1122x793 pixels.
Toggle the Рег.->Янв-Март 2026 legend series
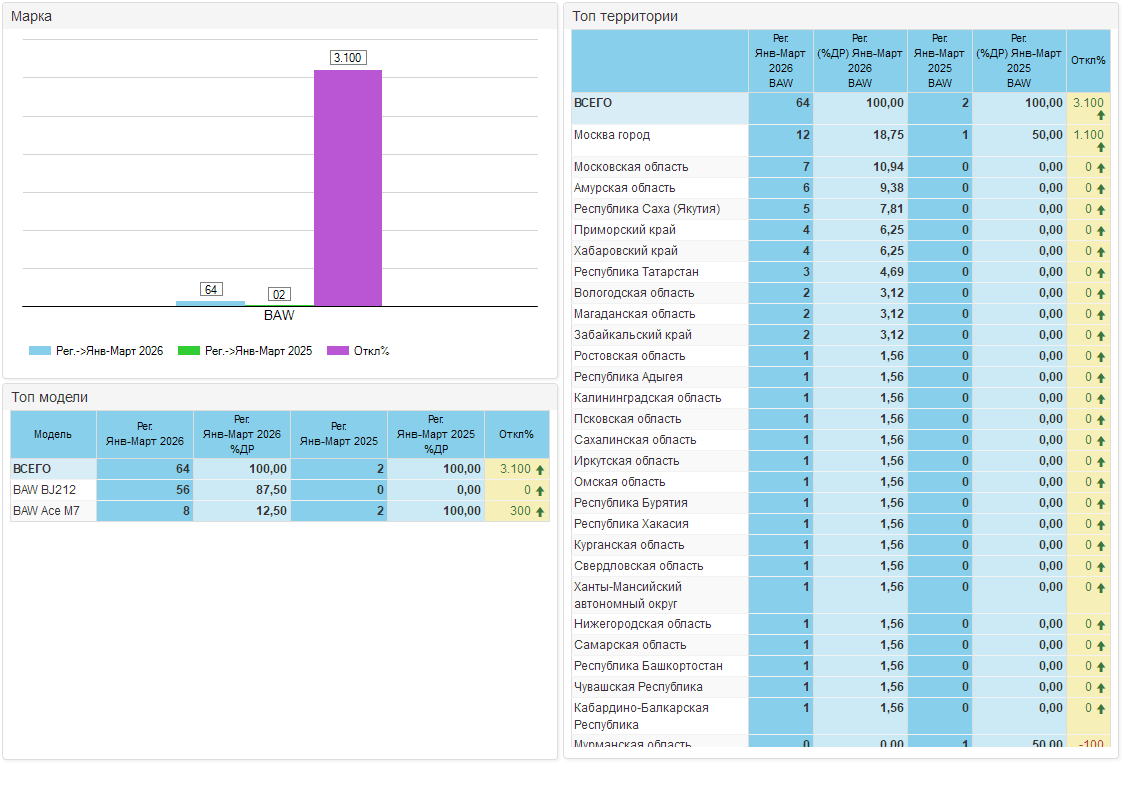pos(96,351)
